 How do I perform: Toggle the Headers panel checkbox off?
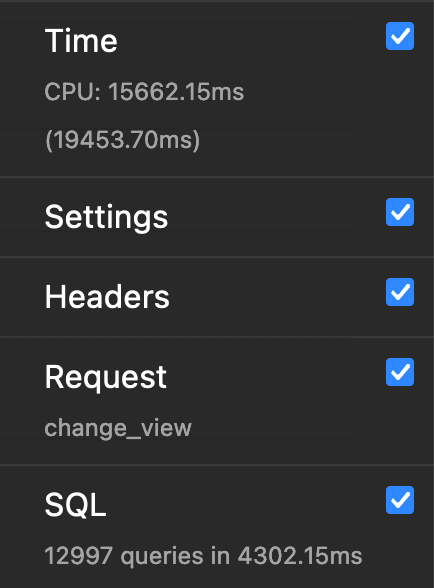pyautogui.click(x=400, y=292)
